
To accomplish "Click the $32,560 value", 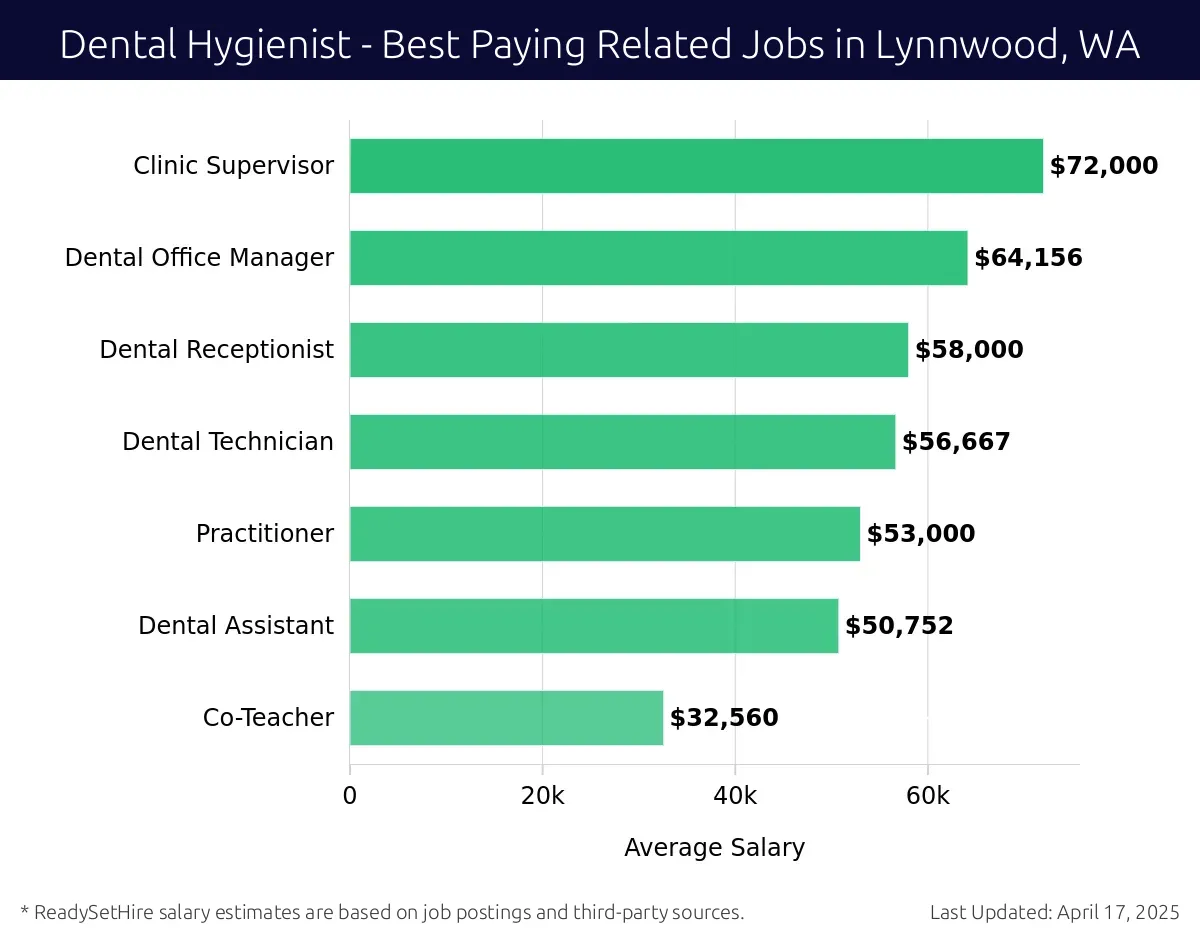I will pos(724,718).
